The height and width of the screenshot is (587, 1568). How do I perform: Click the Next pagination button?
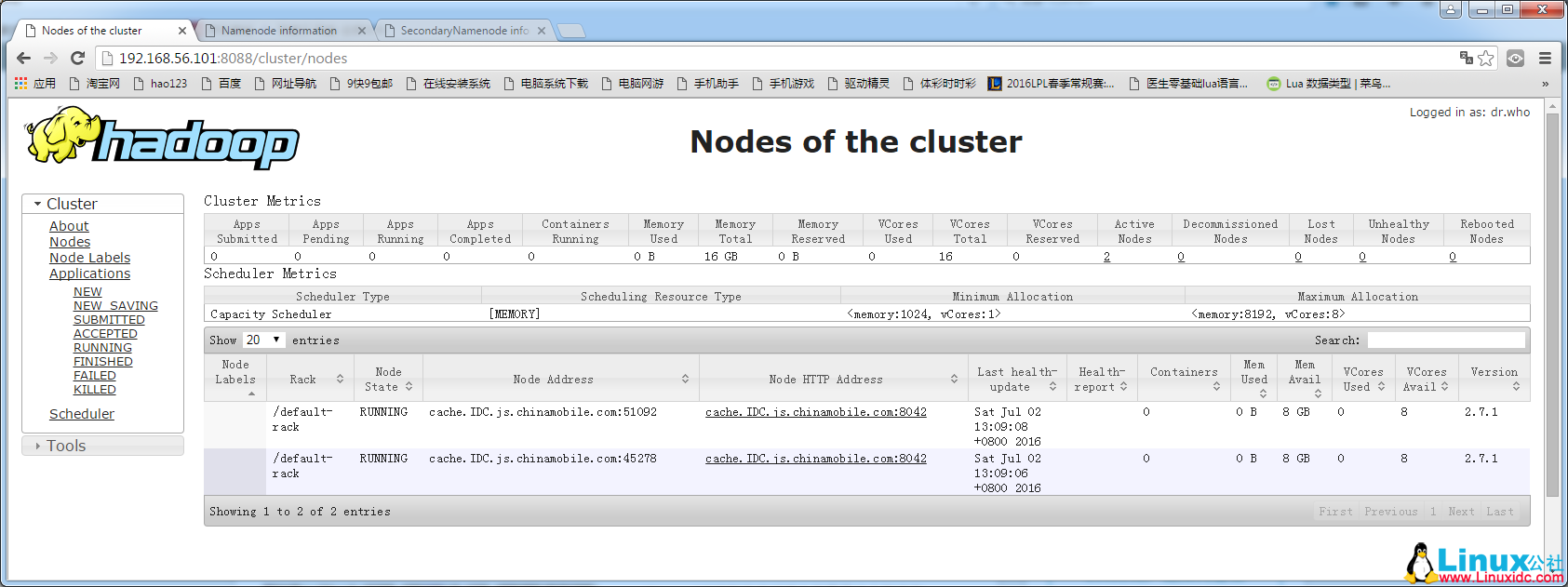[1461, 512]
